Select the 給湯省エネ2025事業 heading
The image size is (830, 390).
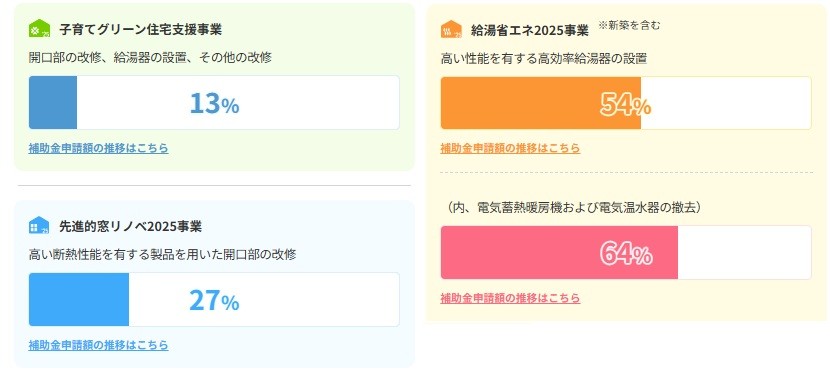pyautogui.click(x=530, y=30)
